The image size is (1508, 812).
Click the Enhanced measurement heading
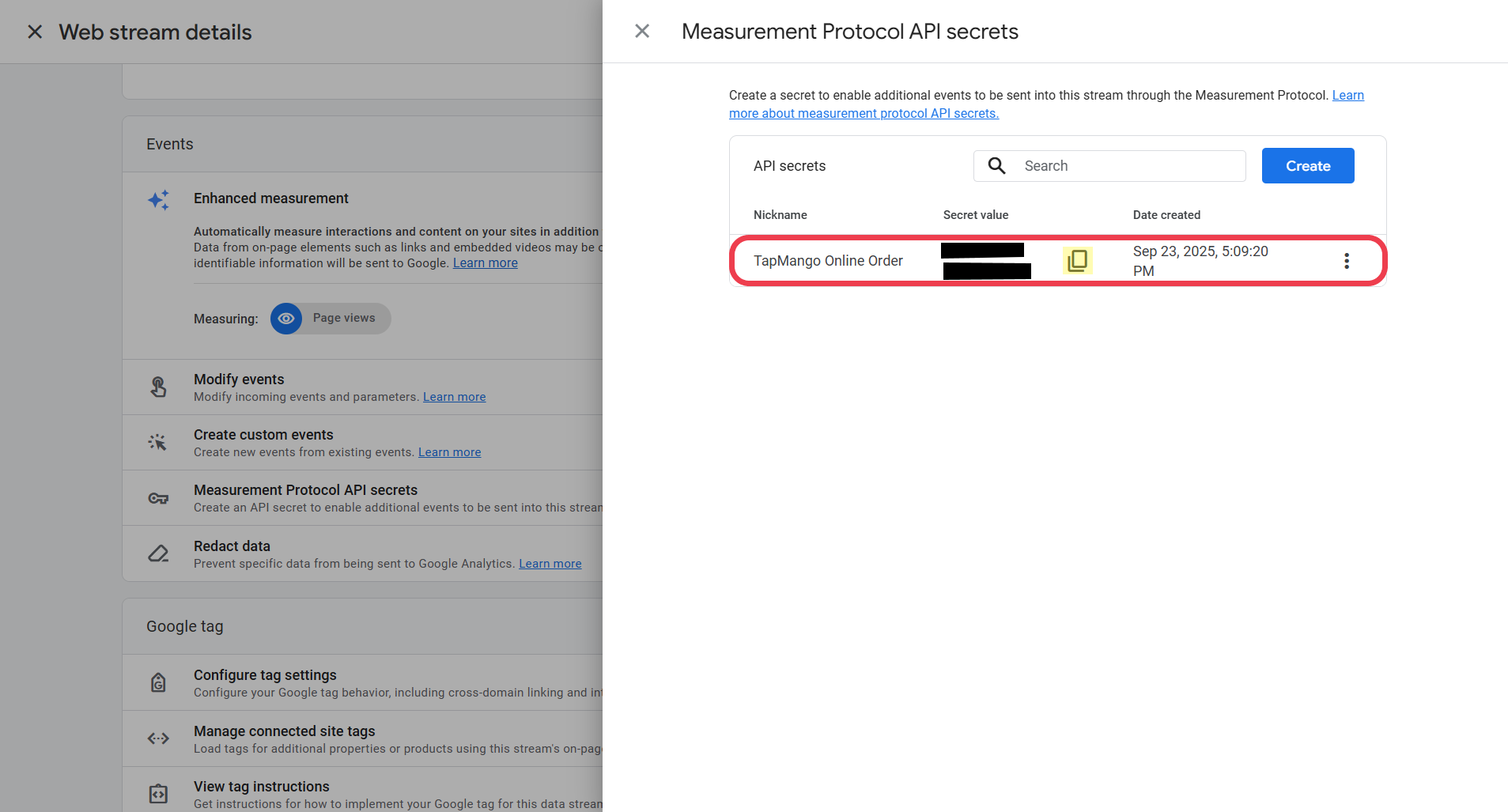(x=270, y=198)
